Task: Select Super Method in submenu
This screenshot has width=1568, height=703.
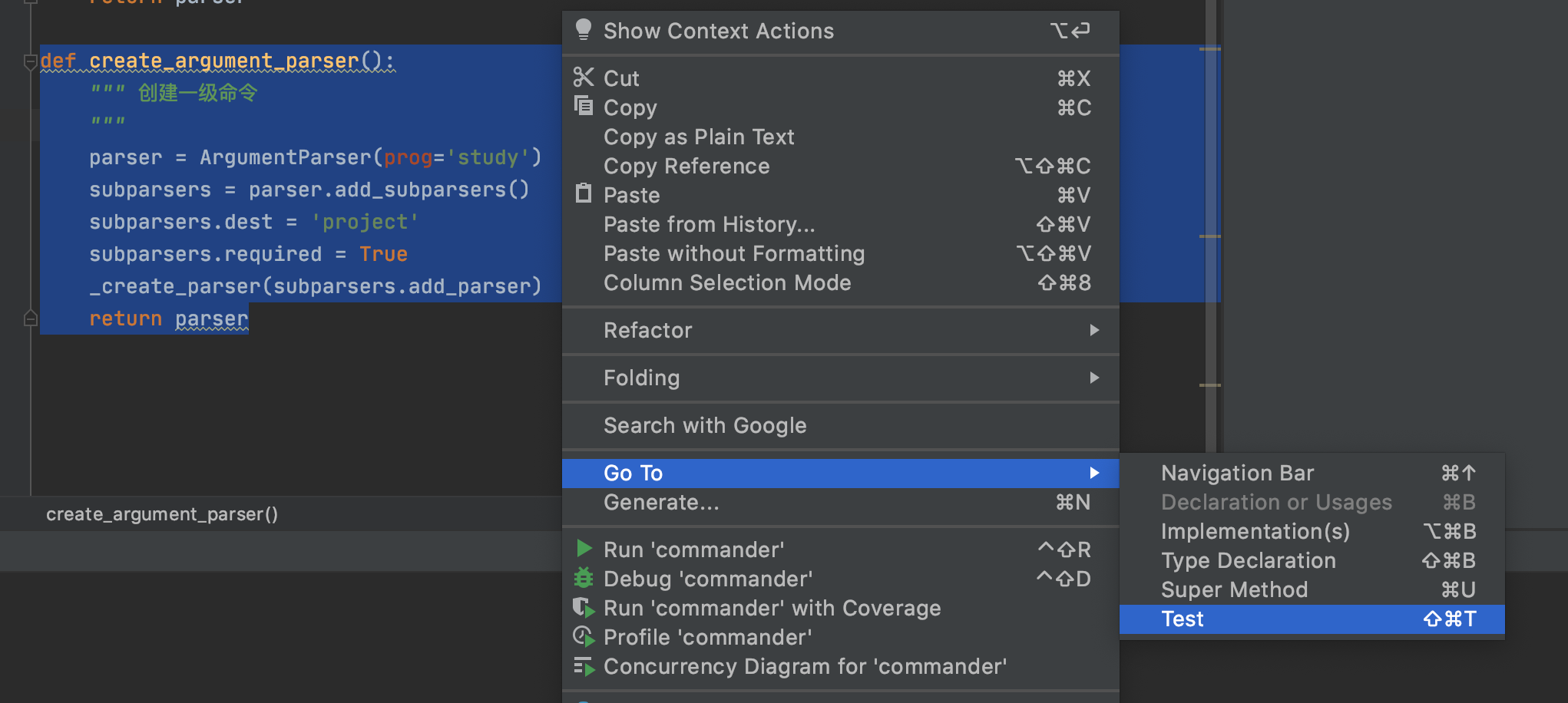Action: click(x=1312, y=589)
